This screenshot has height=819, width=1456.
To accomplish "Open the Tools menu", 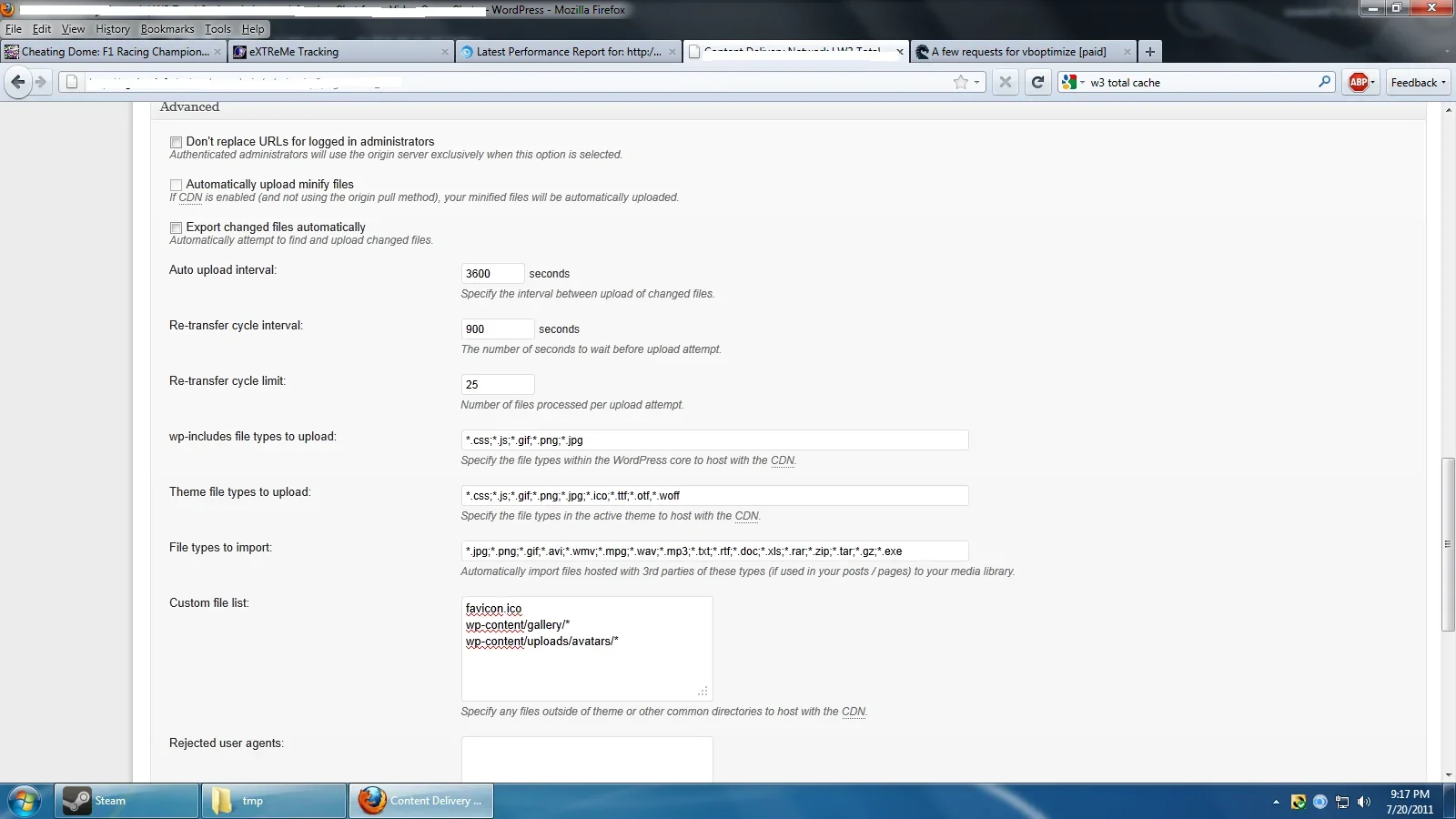I will [217, 29].
